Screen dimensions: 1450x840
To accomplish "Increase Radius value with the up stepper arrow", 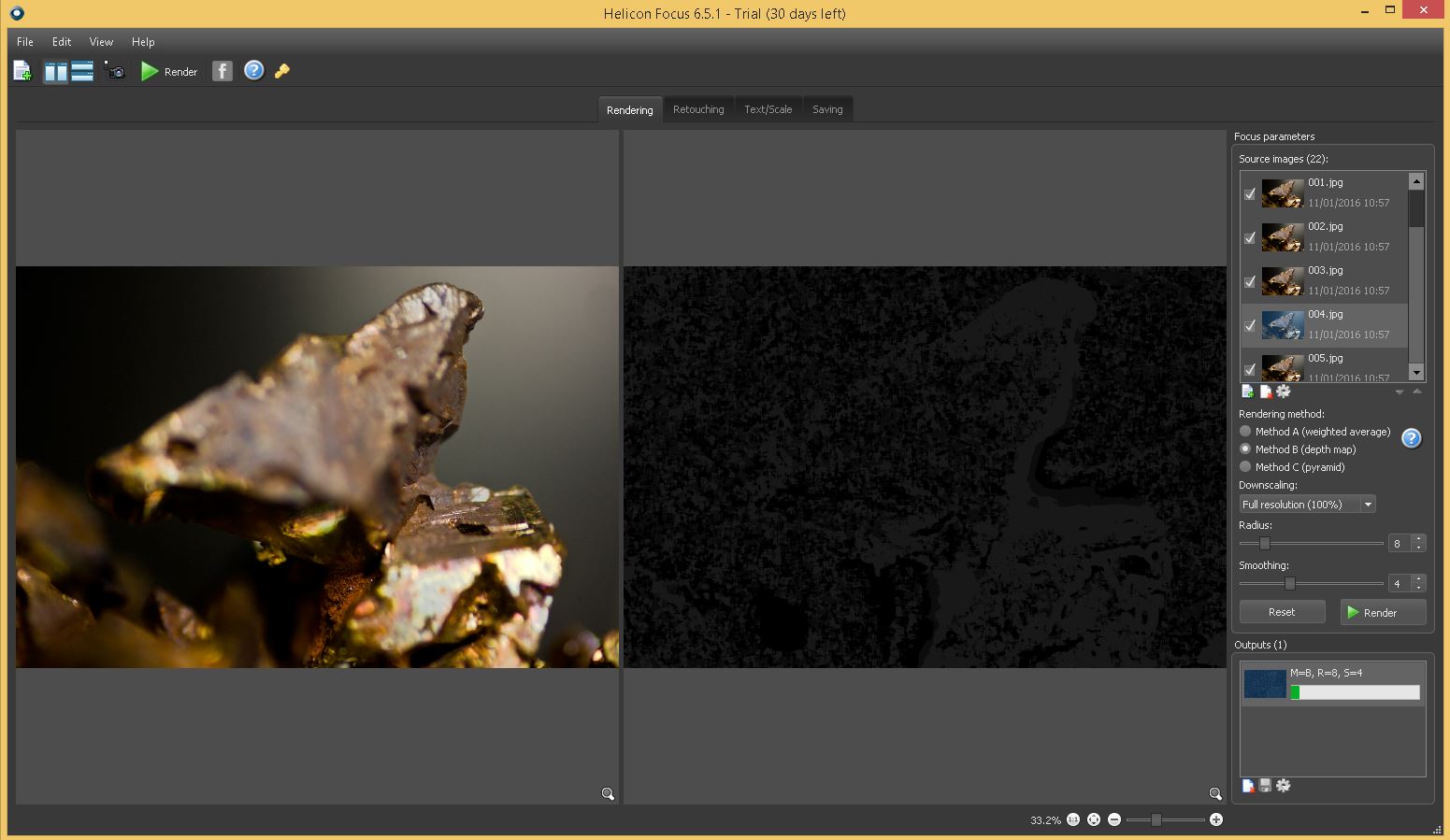I will point(1419,539).
